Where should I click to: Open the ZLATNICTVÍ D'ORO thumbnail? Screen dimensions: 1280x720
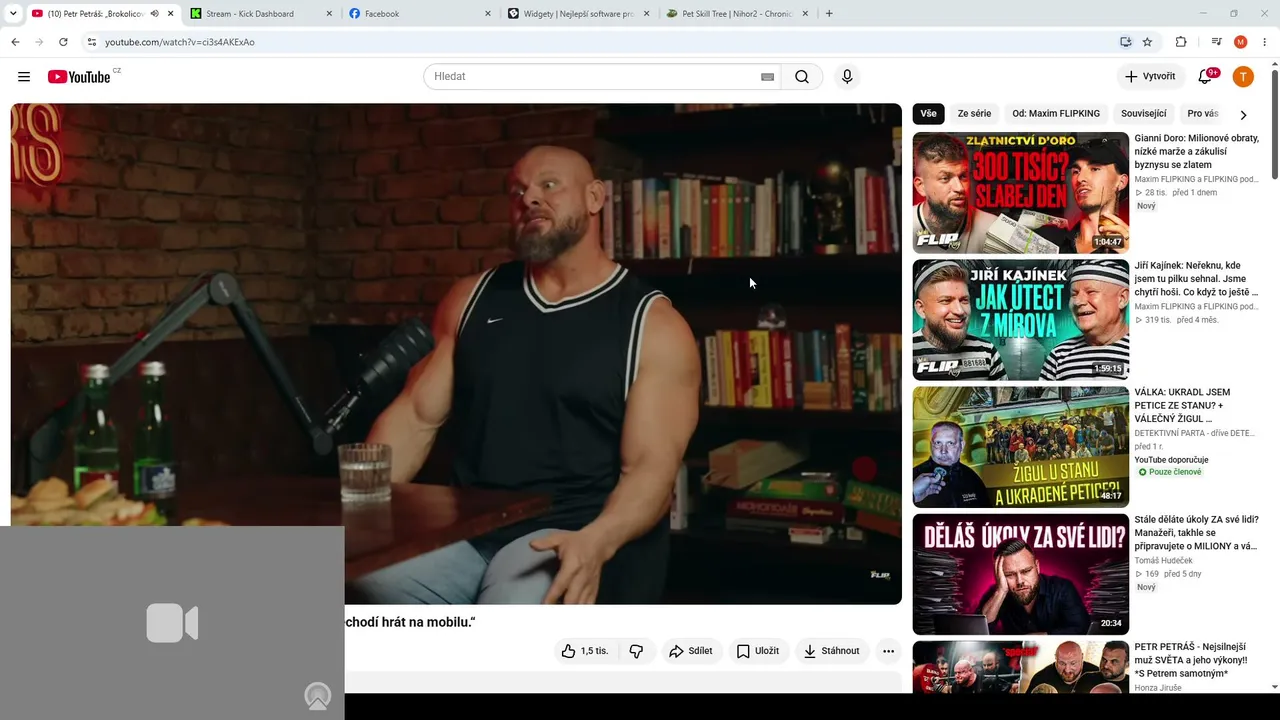coord(1020,192)
